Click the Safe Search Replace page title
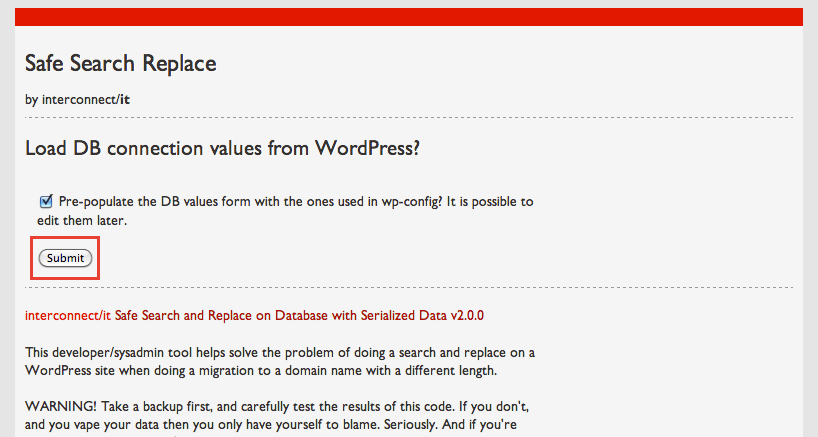The image size is (818, 437). pos(121,64)
